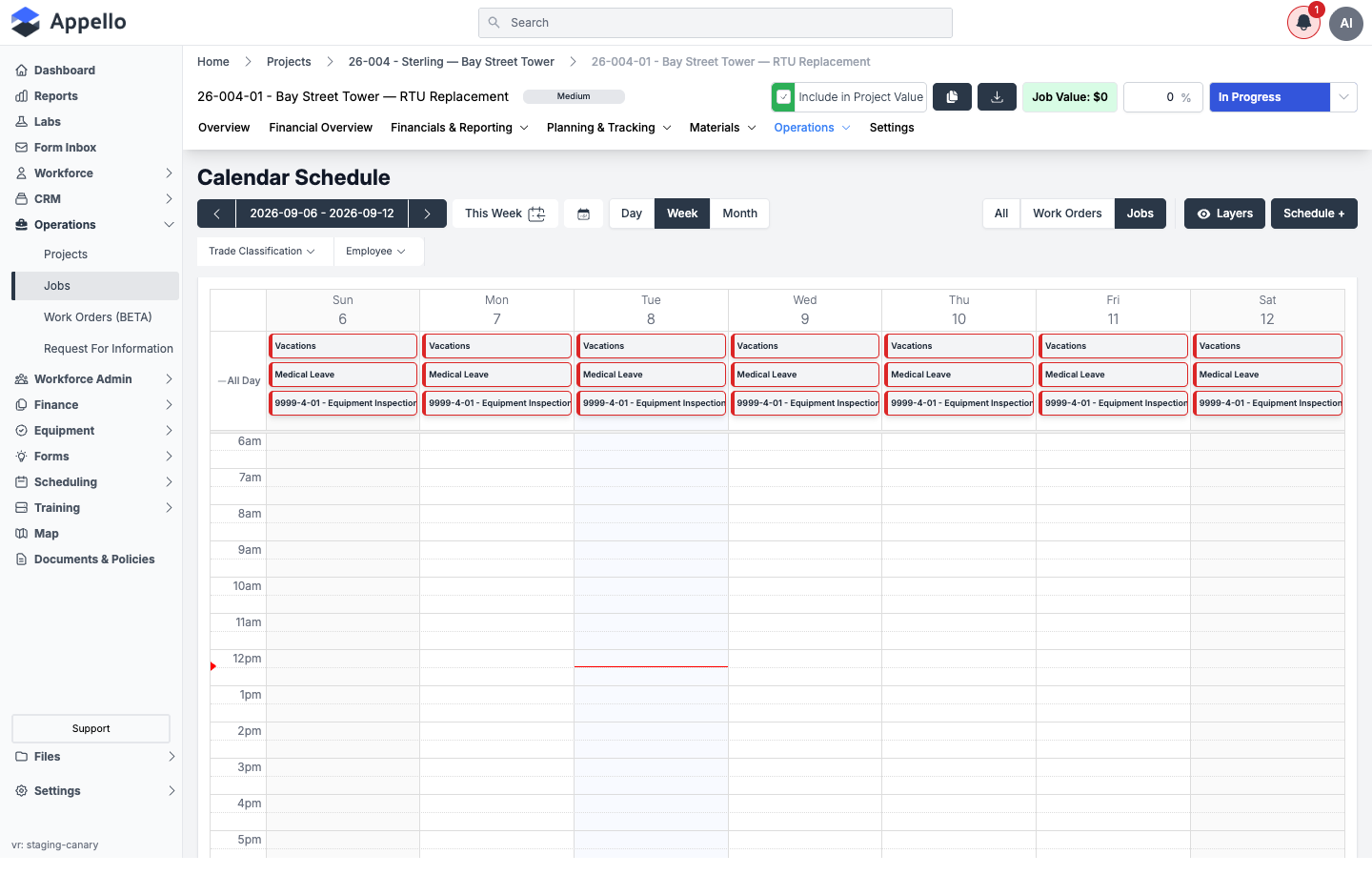The width and height of the screenshot is (1372, 875).
Task: Open the In Progress status dropdown arrow
Action: [x=1343, y=97]
